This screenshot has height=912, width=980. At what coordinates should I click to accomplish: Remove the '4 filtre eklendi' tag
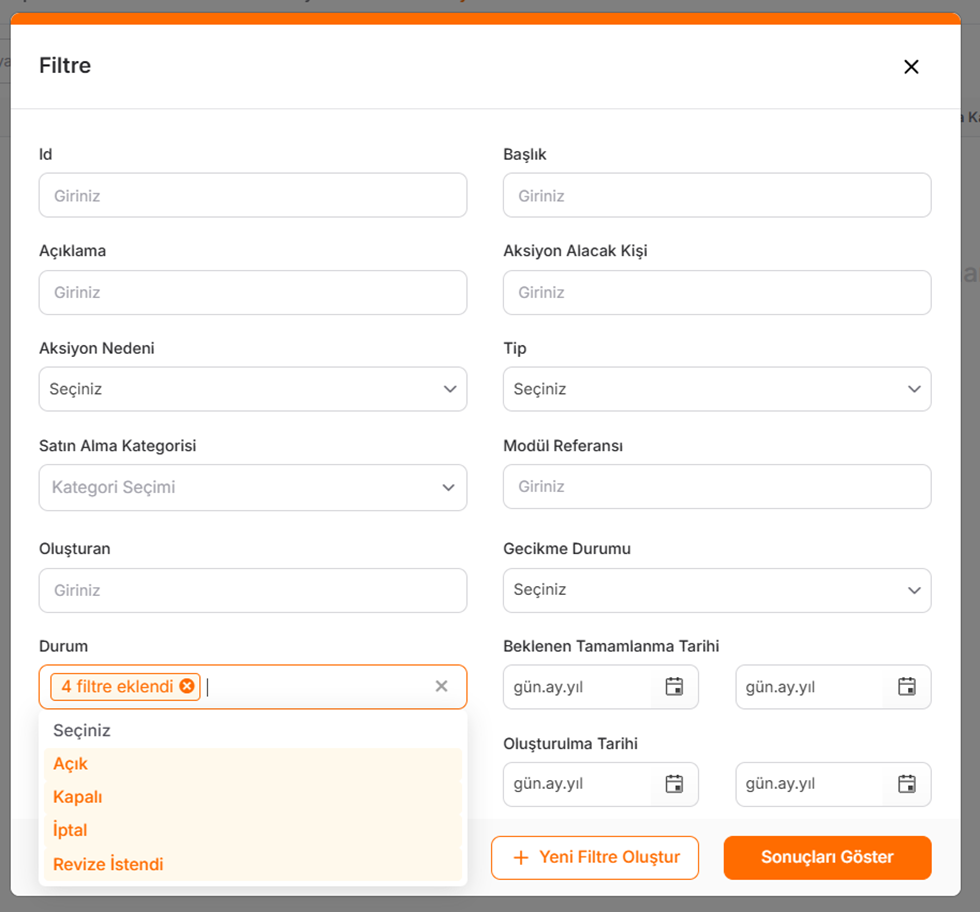click(x=187, y=686)
